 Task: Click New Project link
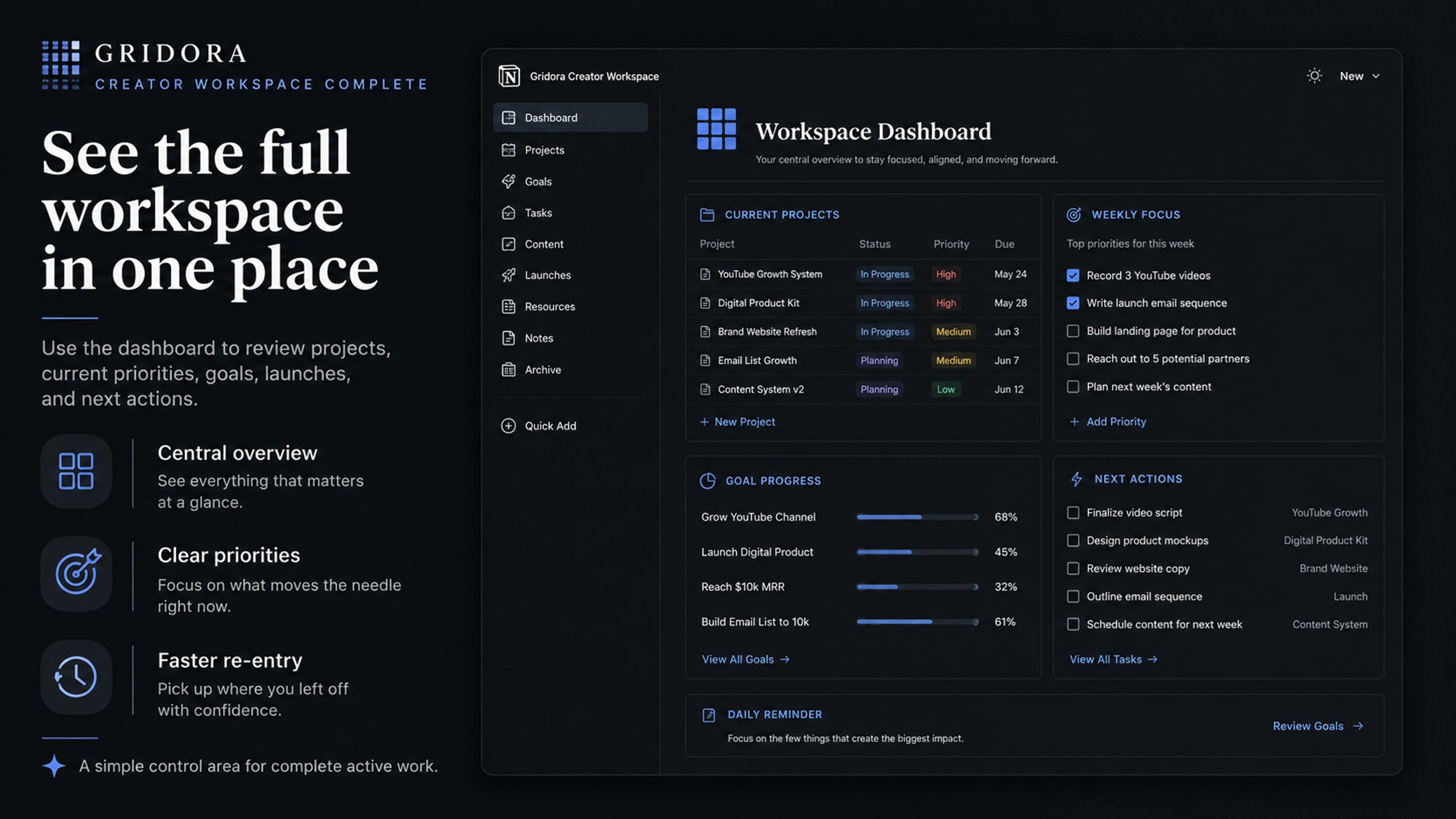point(737,422)
